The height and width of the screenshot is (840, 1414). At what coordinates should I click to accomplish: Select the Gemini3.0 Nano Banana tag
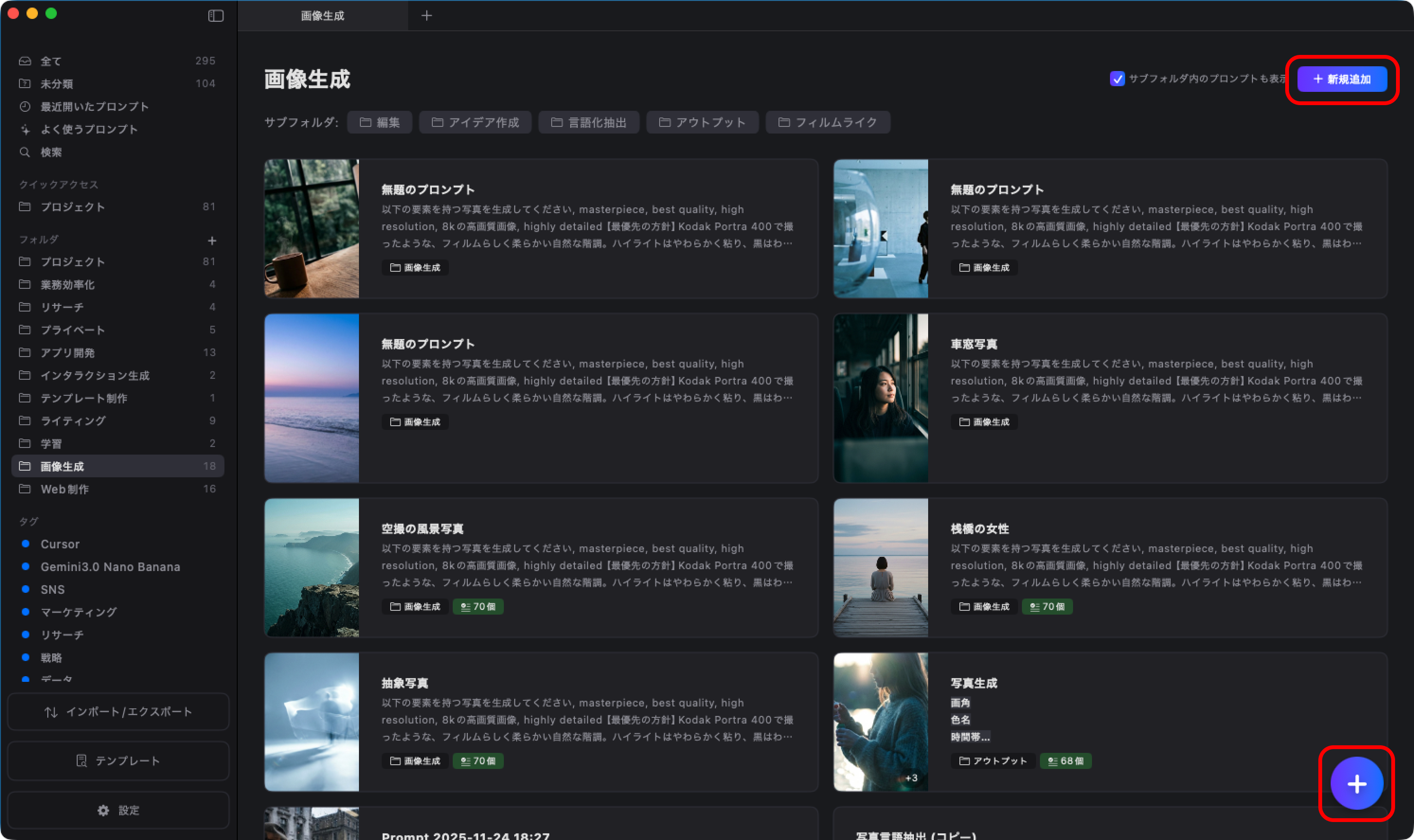[x=118, y=567]
